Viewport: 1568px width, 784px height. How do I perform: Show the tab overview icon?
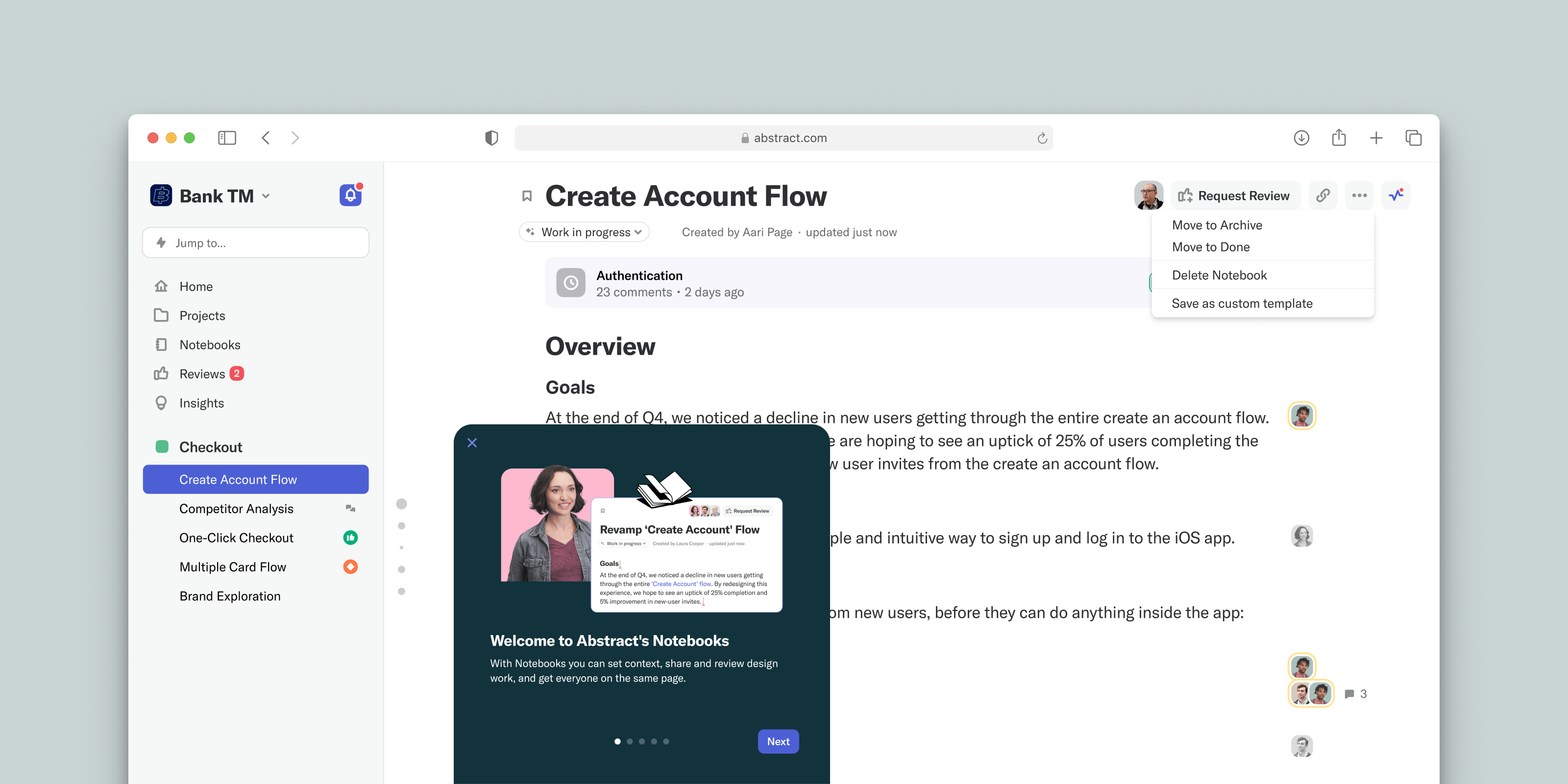(1413, 138)
